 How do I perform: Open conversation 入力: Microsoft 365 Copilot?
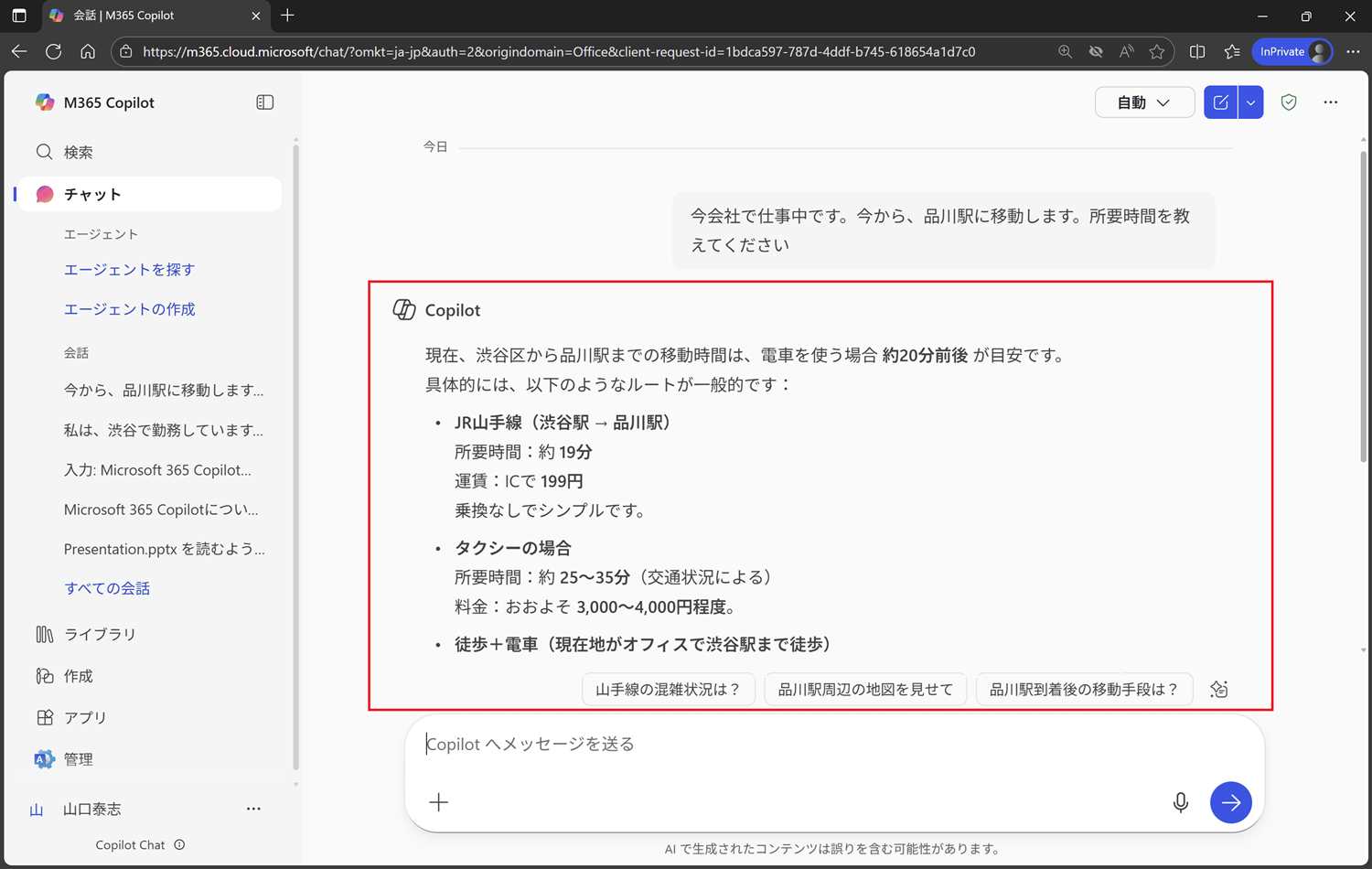pyautogui.click(x=157, y=470)
